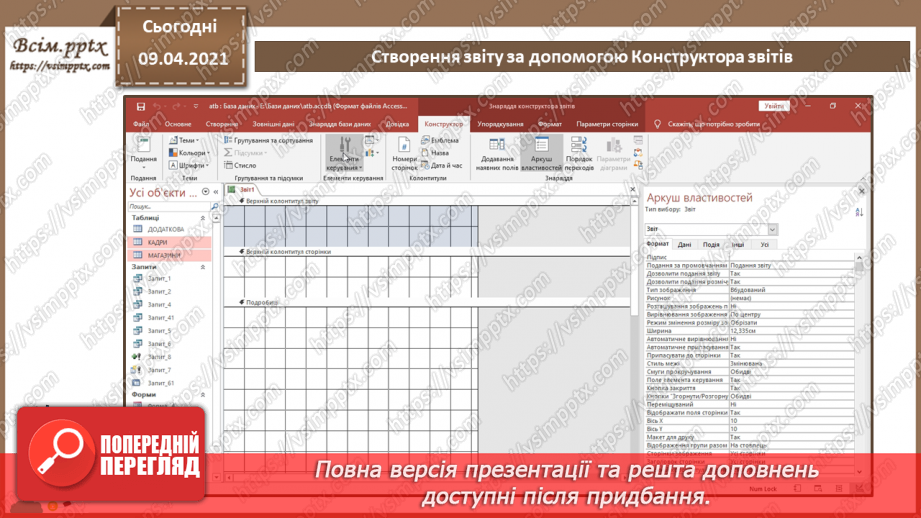Click the Подробиці section bar
The image size is (921, 518).
pyautogui.click(x=427, y=302)
